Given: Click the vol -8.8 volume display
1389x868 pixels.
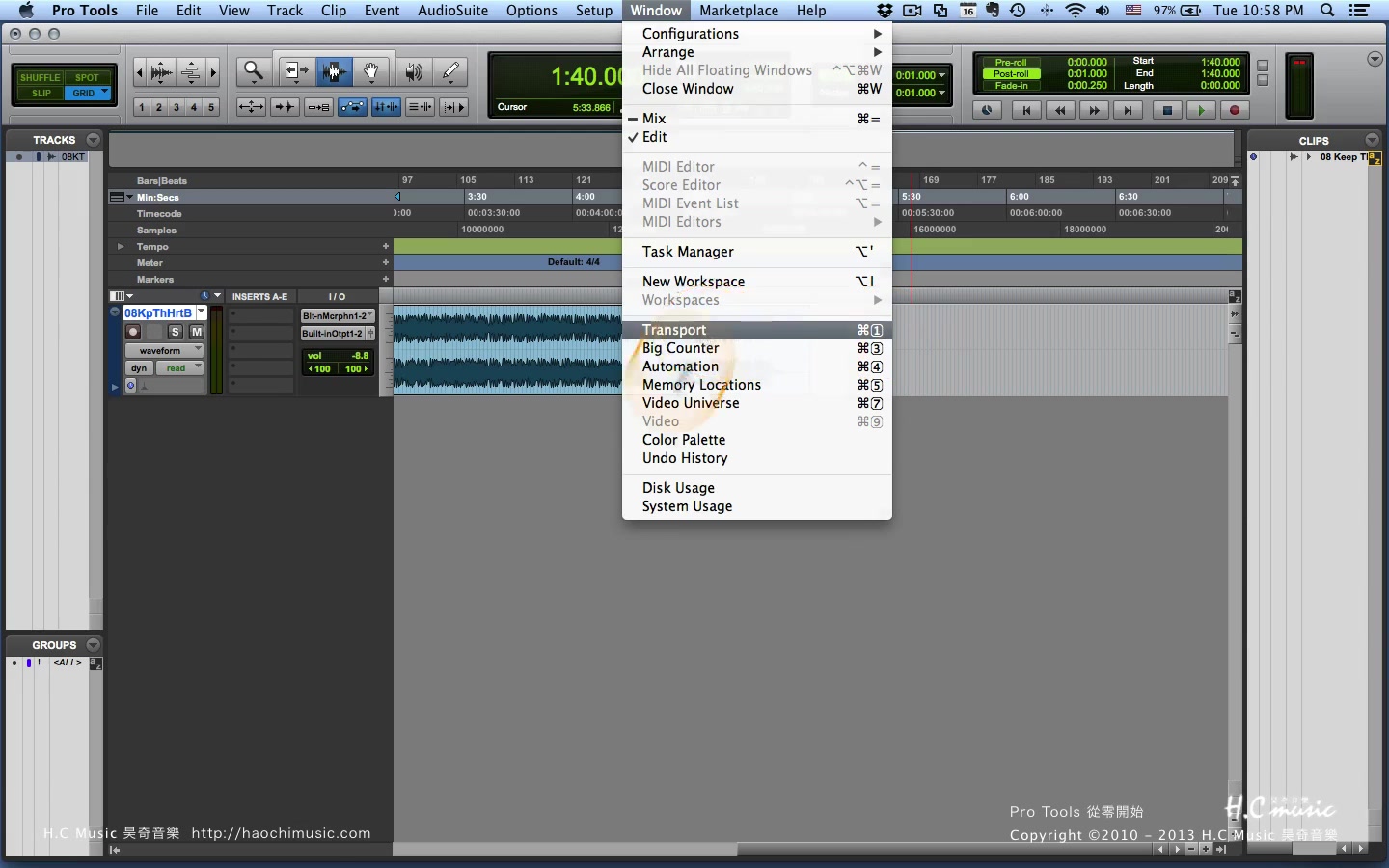Looking at the screenshot, I should [x=338, y=356].
